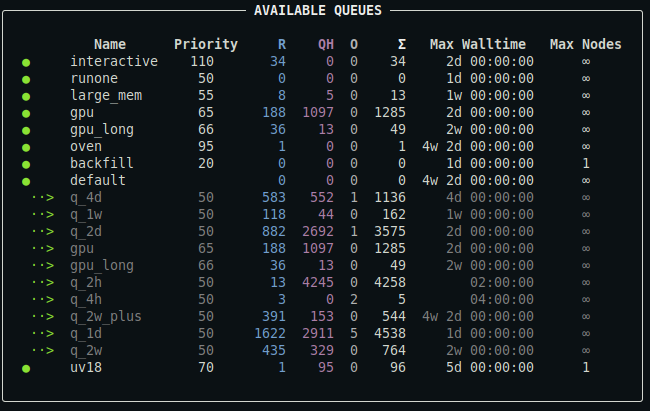Click the infinity symbol in interactive row
This screenshot has height=411, width=650.
pos(586,62)
